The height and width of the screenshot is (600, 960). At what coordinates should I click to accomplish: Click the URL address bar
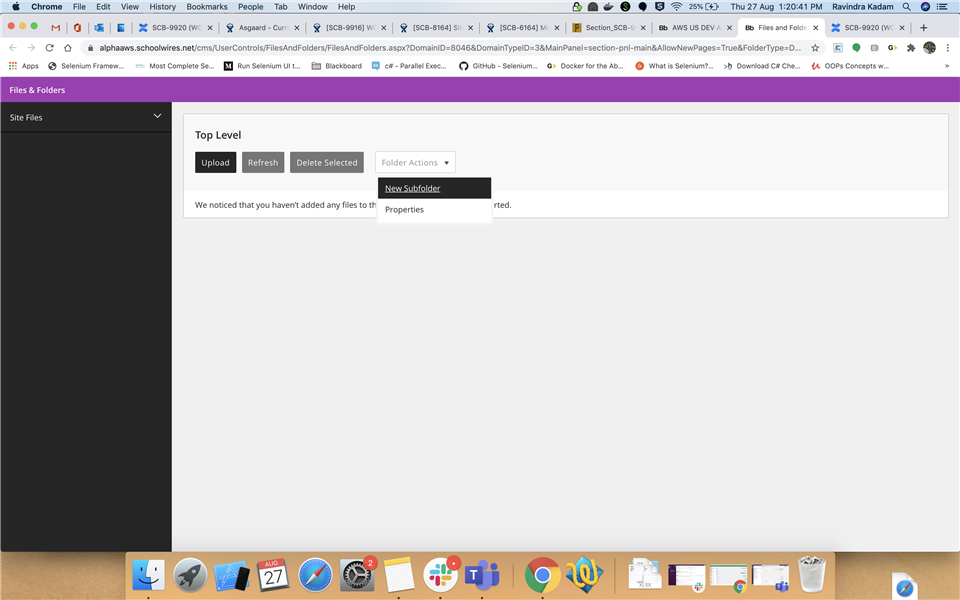point(450,48)
